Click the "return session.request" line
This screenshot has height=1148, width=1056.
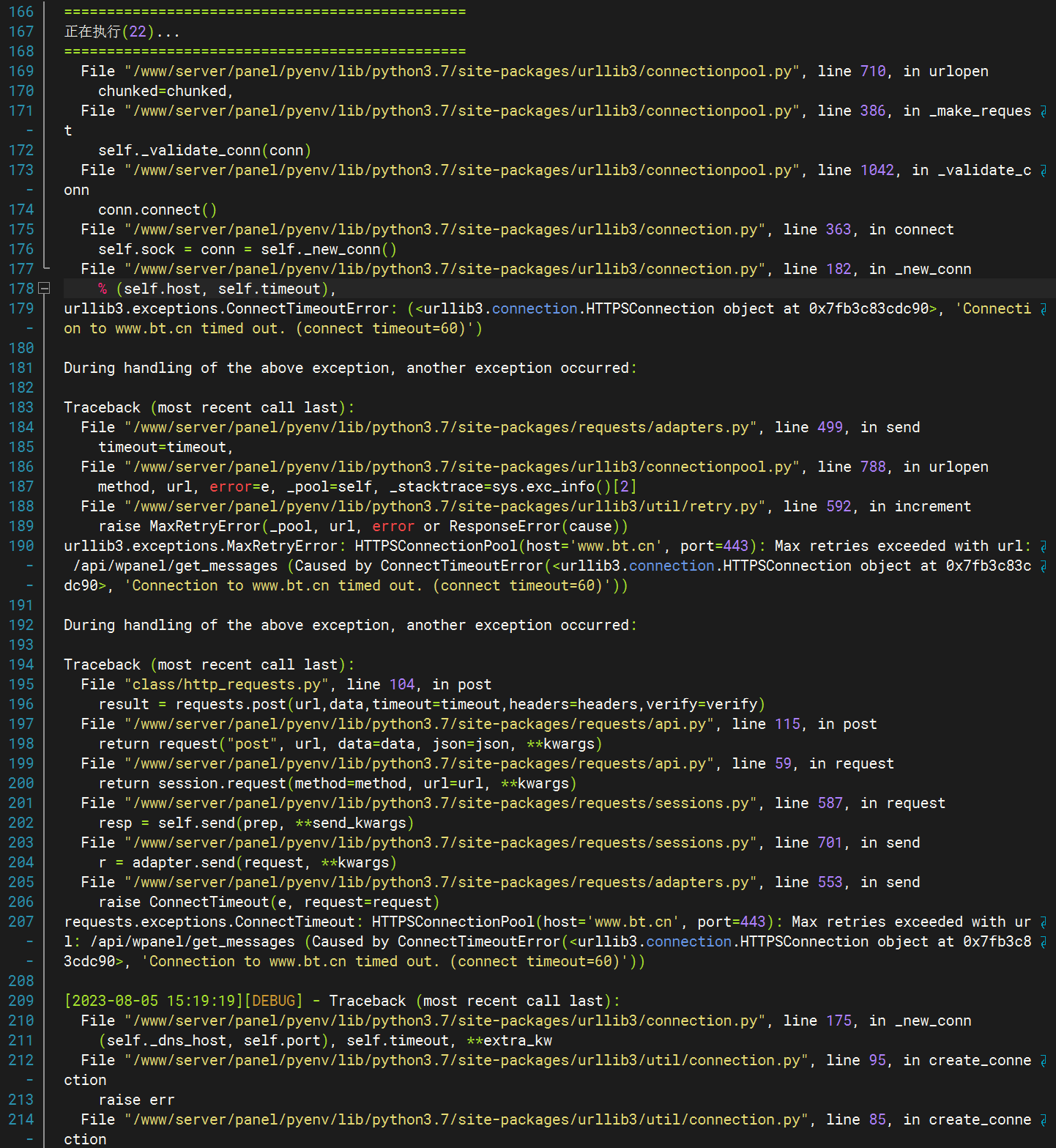coord(338,783)
